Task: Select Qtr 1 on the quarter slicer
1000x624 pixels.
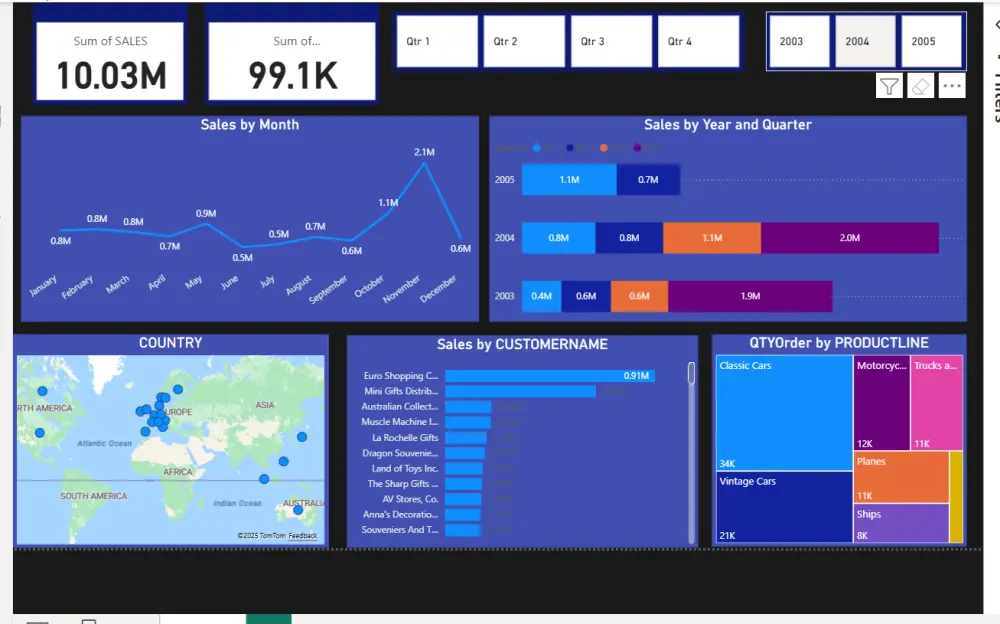Action: coord(435,41)
